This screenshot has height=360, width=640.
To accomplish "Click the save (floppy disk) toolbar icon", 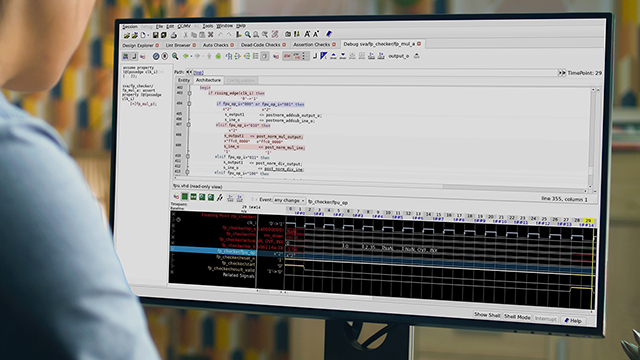I will 156,36.
